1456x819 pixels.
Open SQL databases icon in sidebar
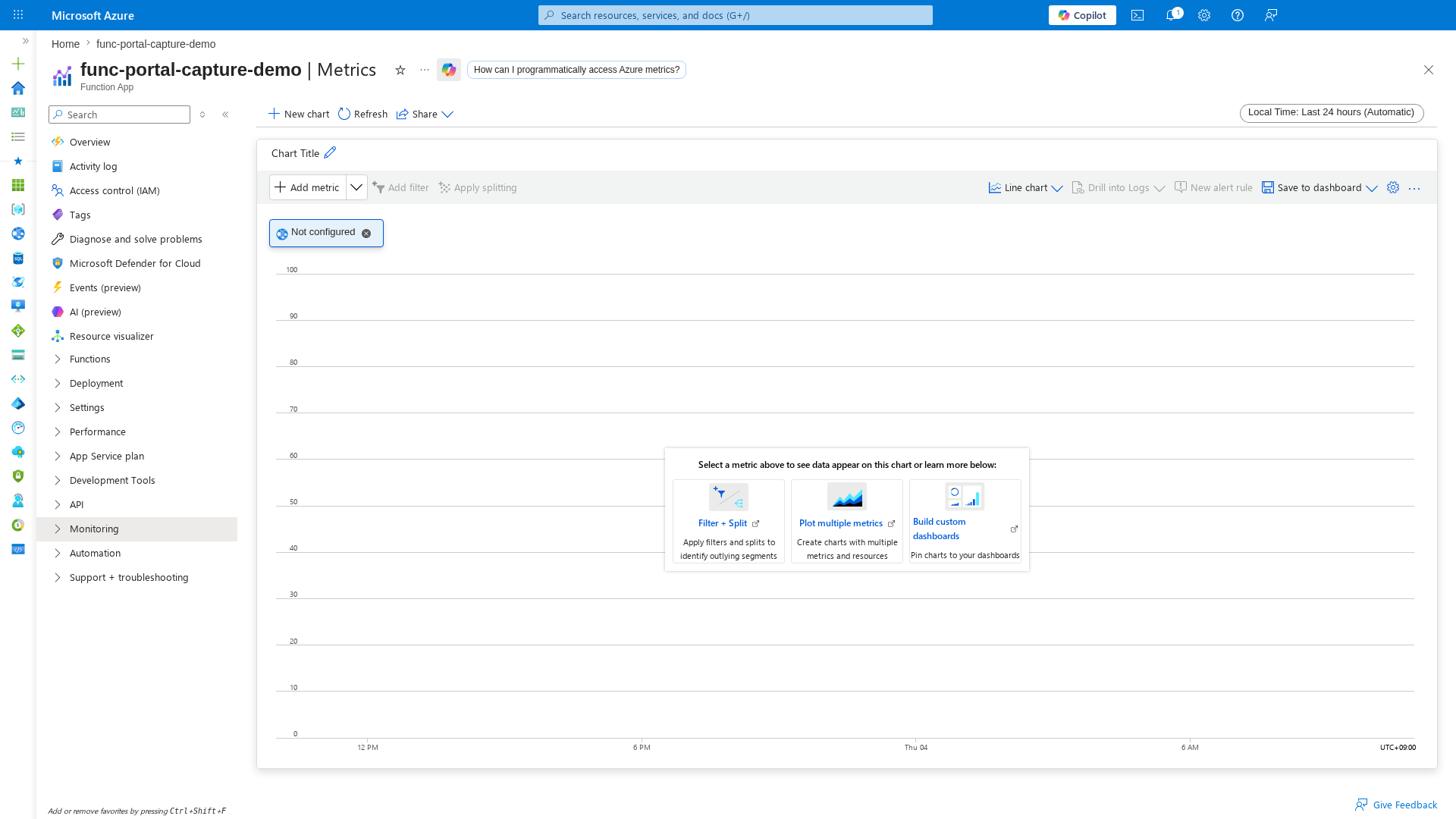(x=18, y=258)
